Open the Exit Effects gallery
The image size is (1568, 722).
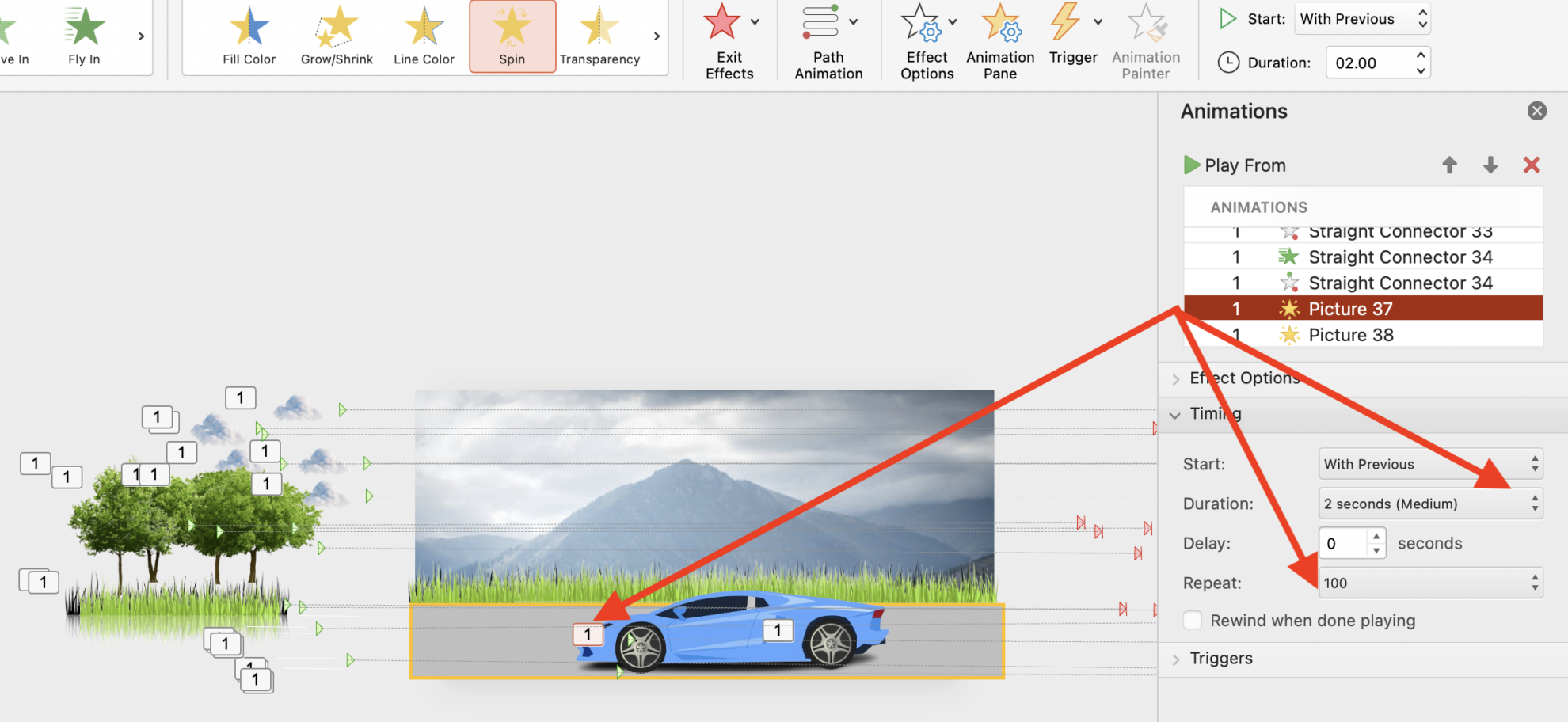coord(729,41)
